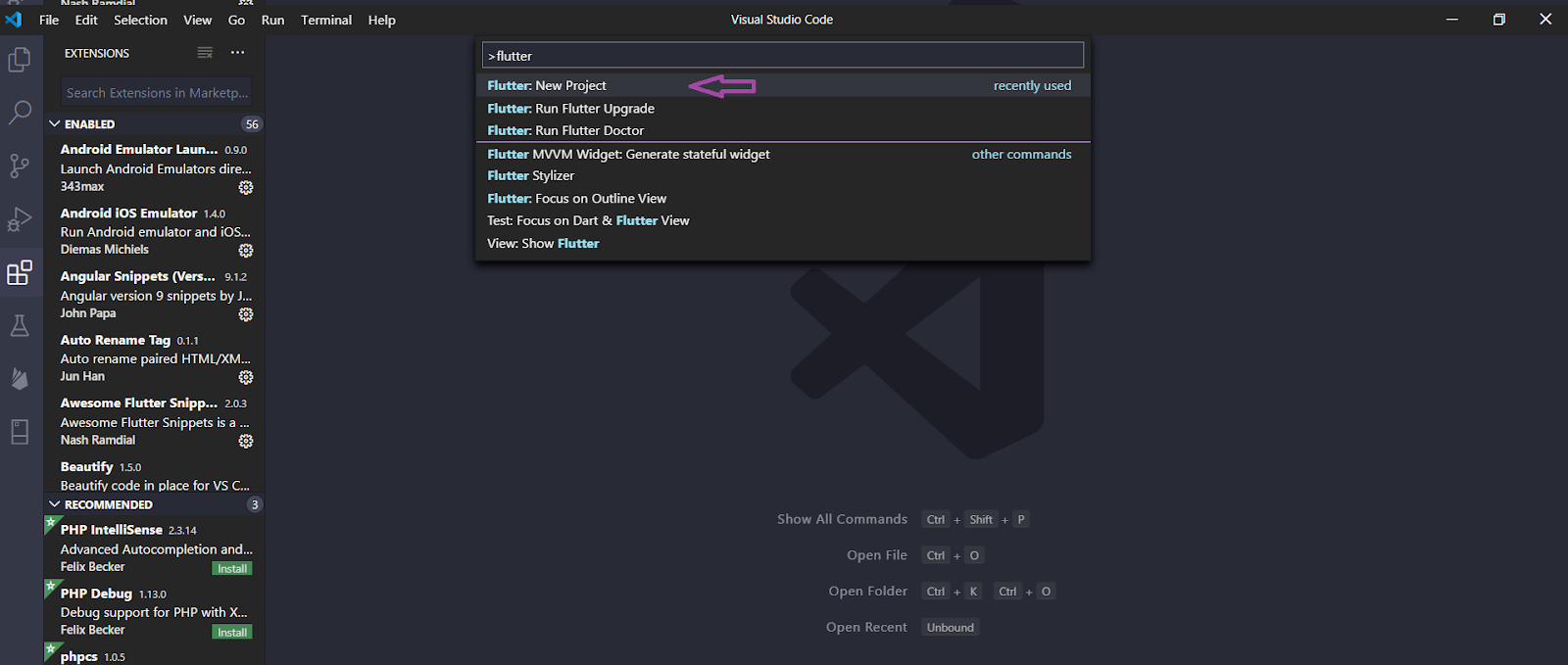Open the Help menu

pos(381,20)
